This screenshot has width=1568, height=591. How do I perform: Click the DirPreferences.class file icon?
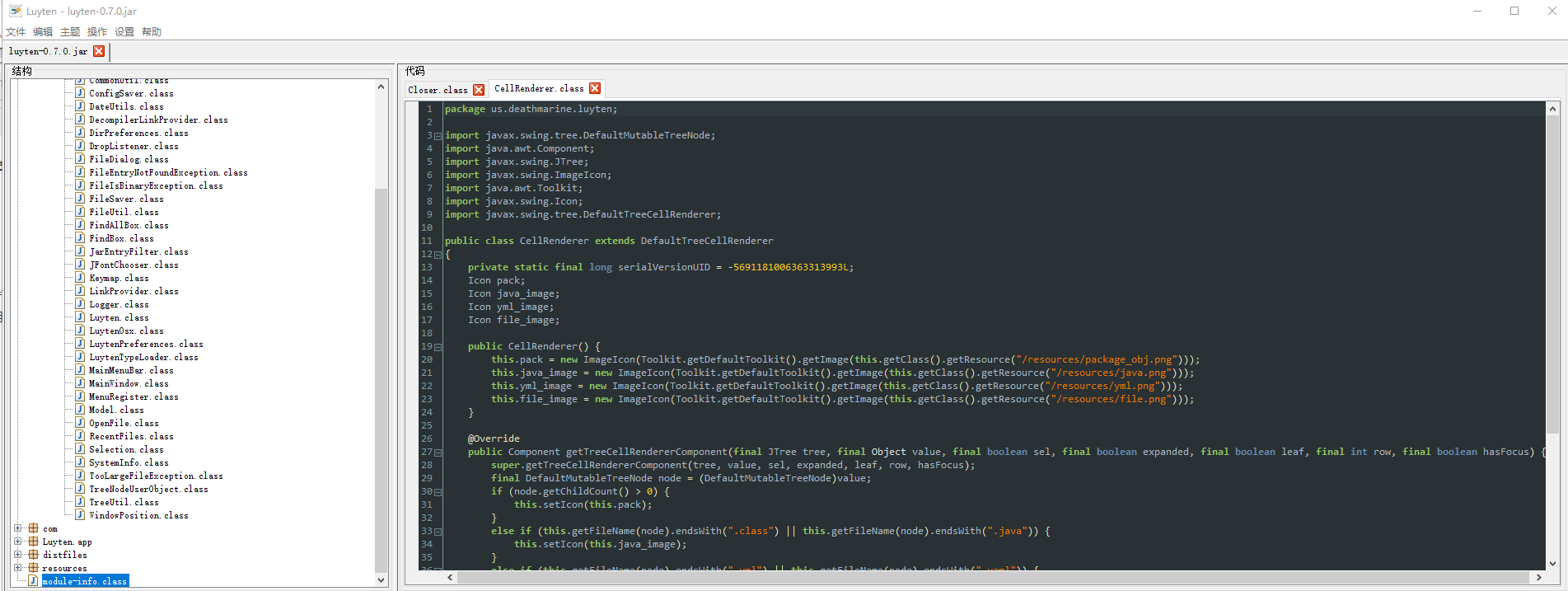pos(80,133)
